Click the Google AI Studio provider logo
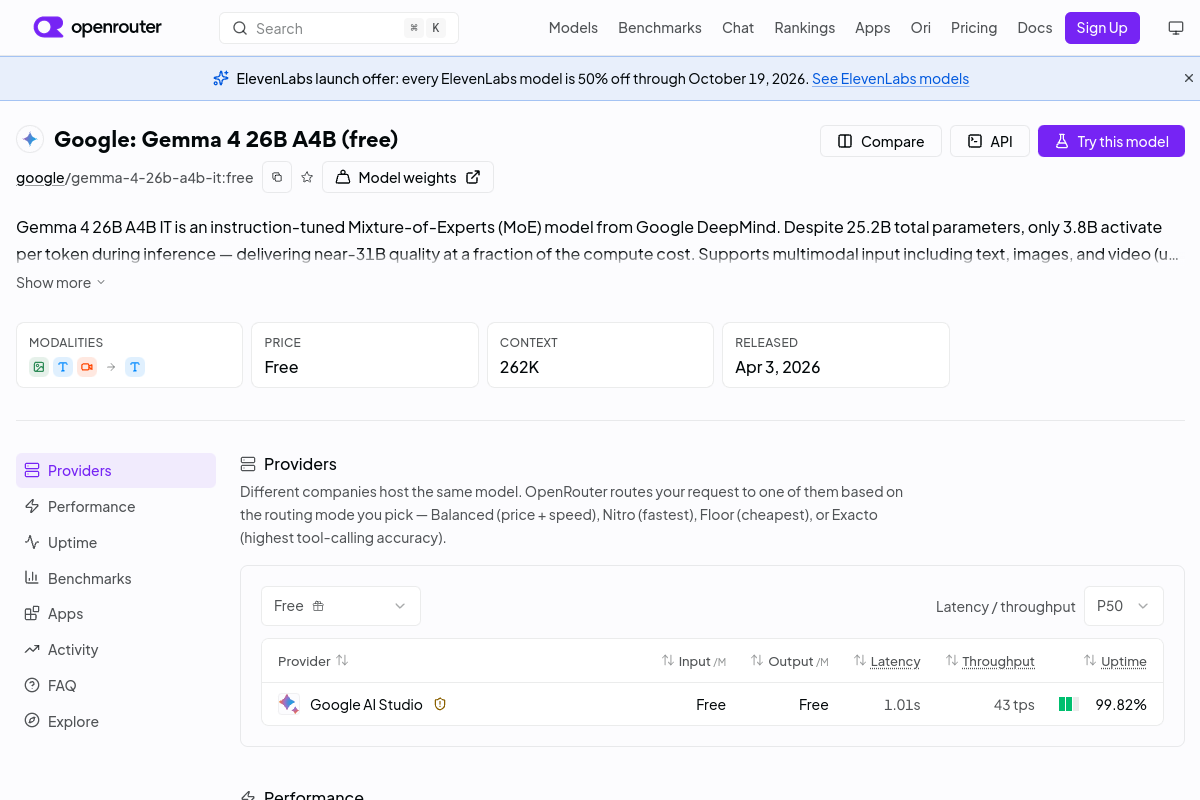Screen dimensions: 1200x800 (289, 704)
